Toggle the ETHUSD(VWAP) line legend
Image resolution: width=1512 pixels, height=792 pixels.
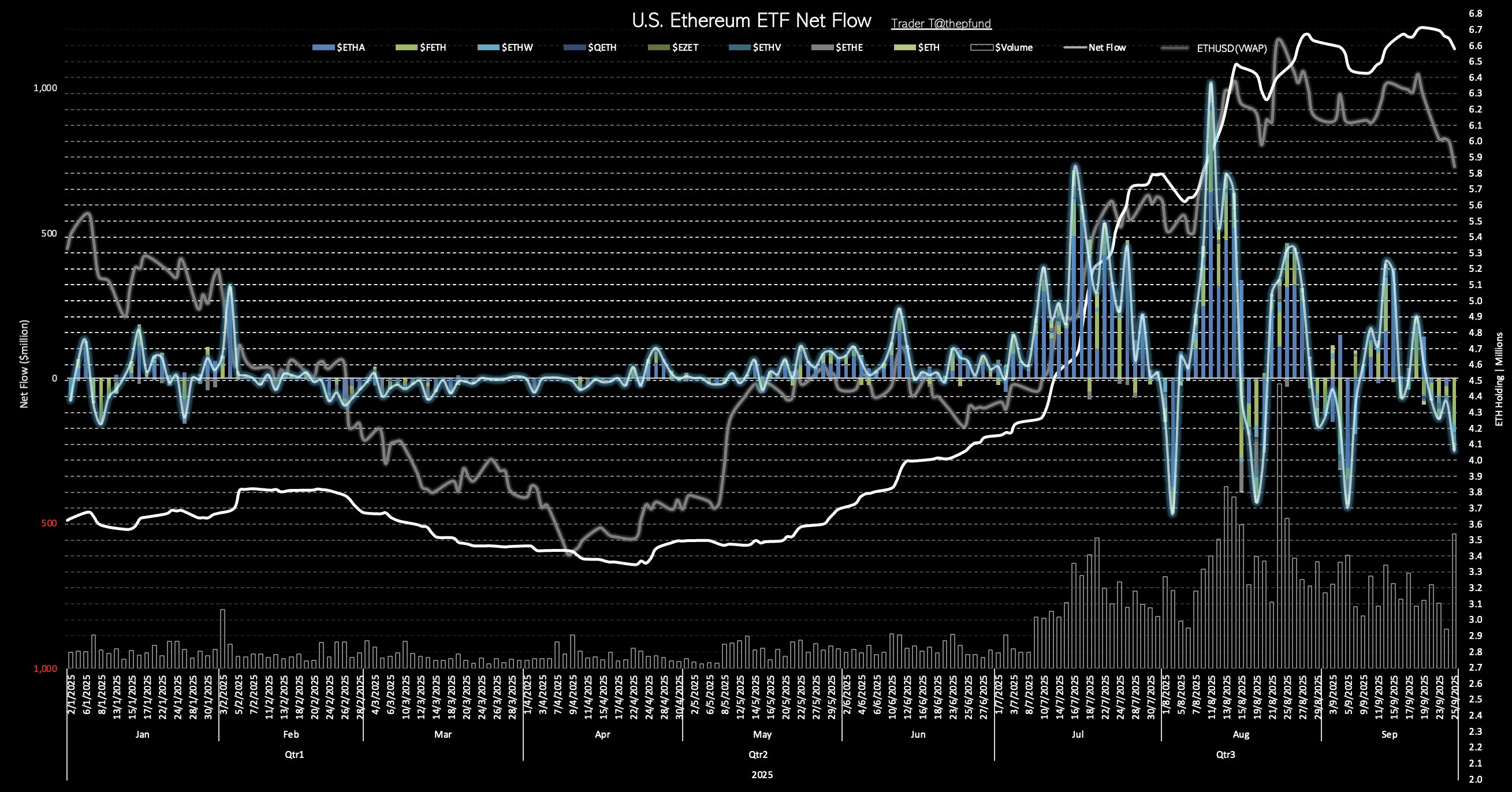pos(1231,48)
